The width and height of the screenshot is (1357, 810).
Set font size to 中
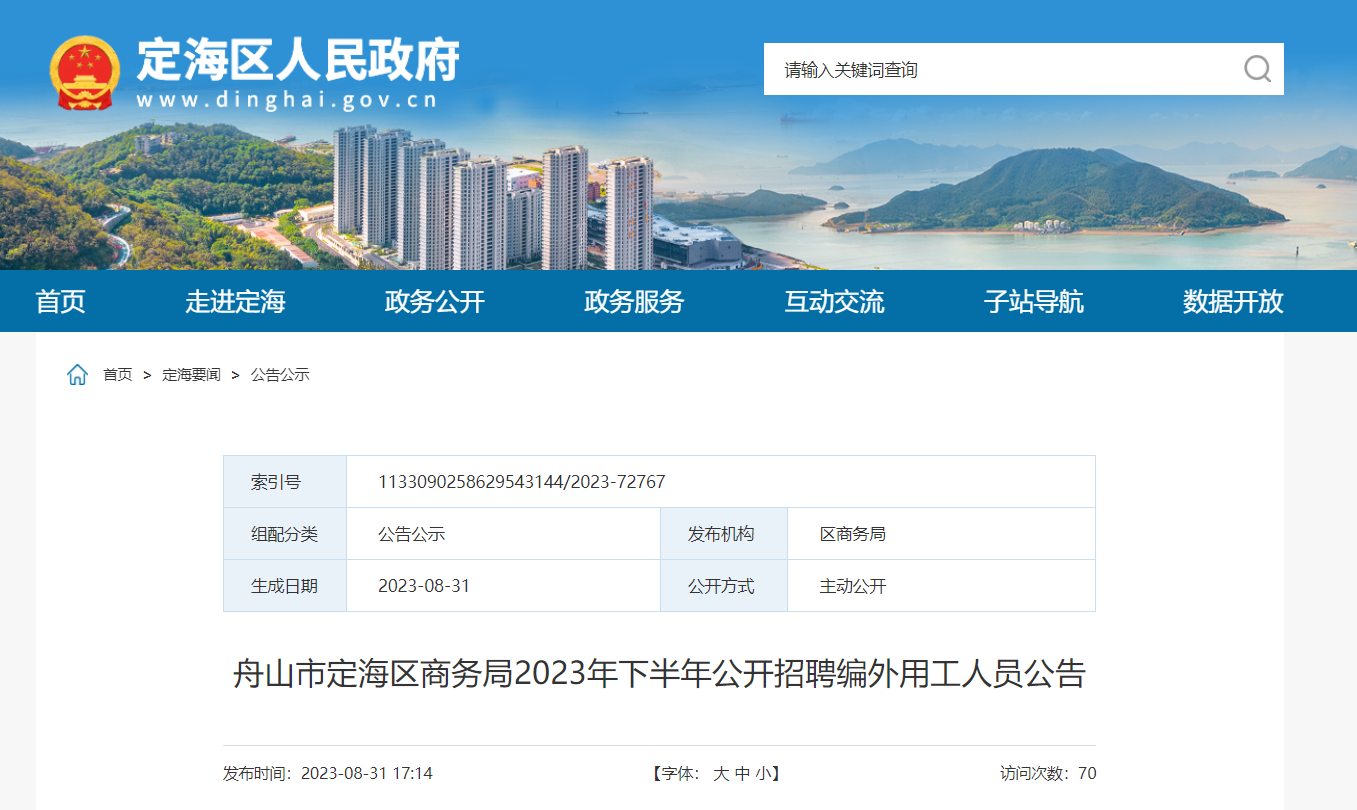click(x=742, y=774)
